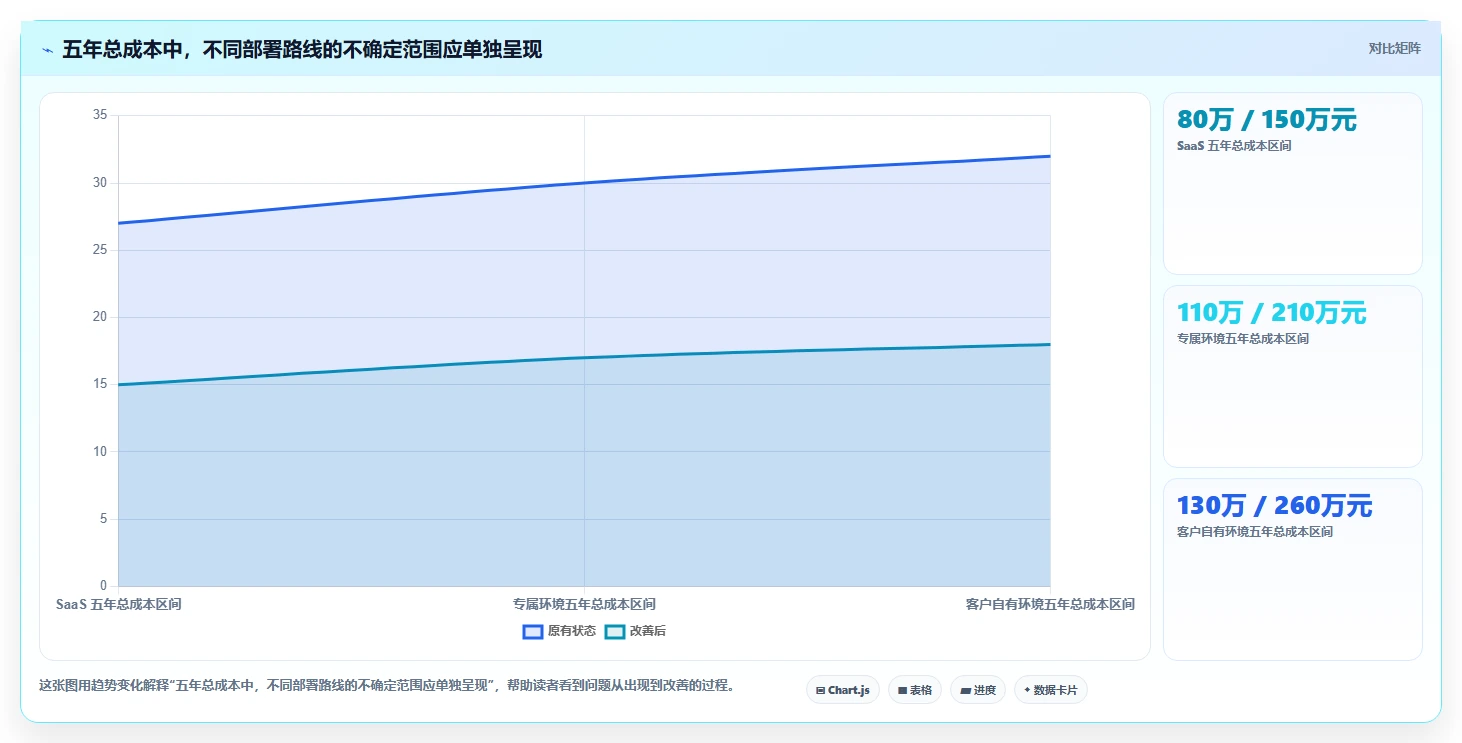This screenshot has width=1462, height=743.
Task: Select the 表格 tag chip
Action: (x=915, y=690)
